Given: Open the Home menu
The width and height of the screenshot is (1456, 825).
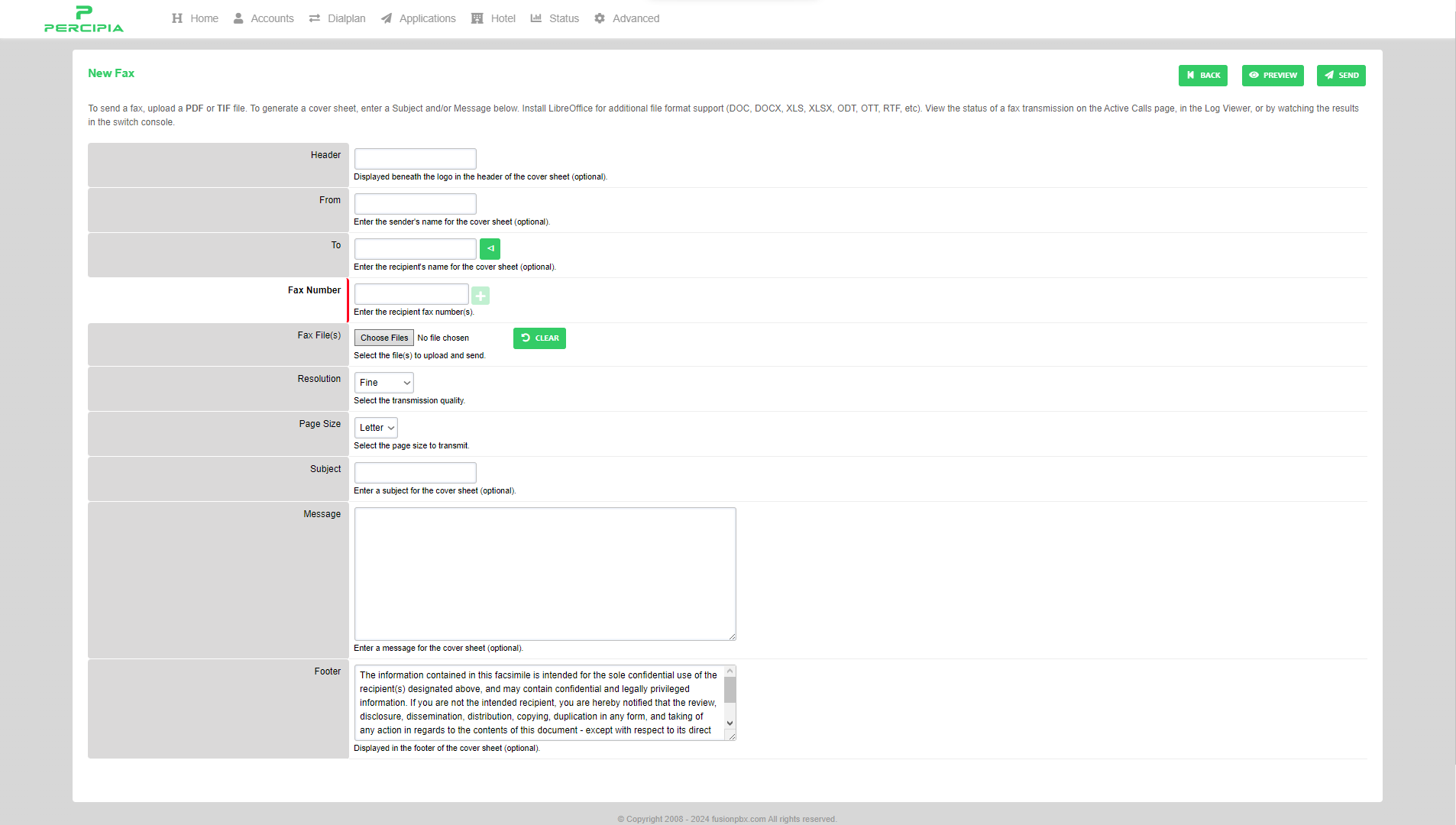Looking at the screenshot, I should coord(195,18).
